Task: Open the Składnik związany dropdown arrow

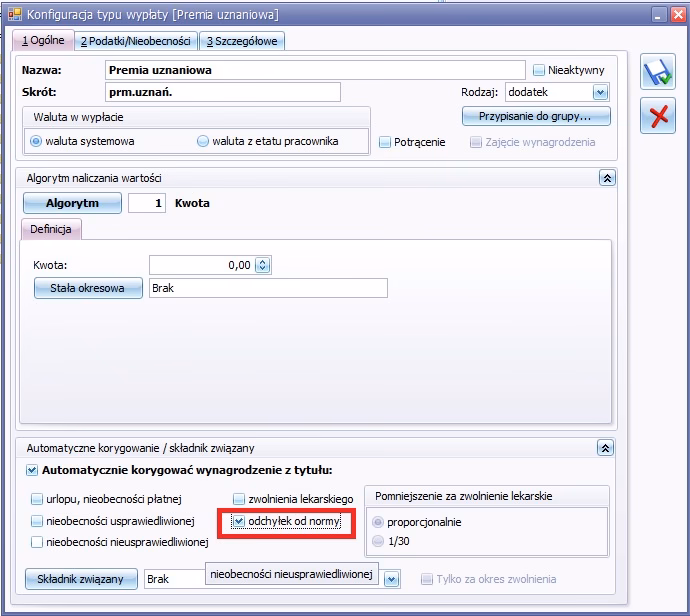Action: coord(392,579)
